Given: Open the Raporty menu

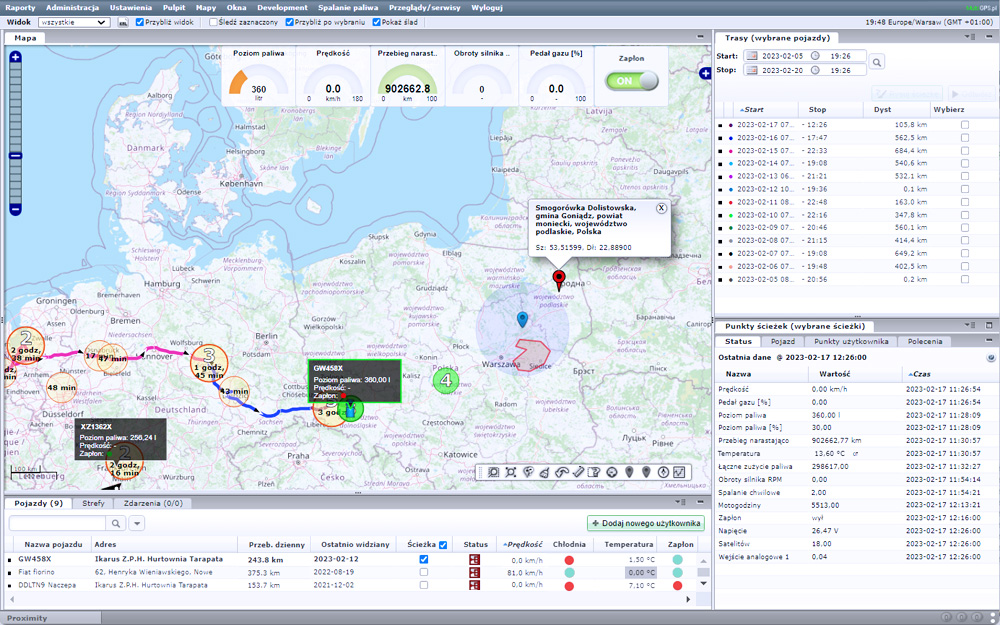Looking at the screenshot, I should (20, 8).
